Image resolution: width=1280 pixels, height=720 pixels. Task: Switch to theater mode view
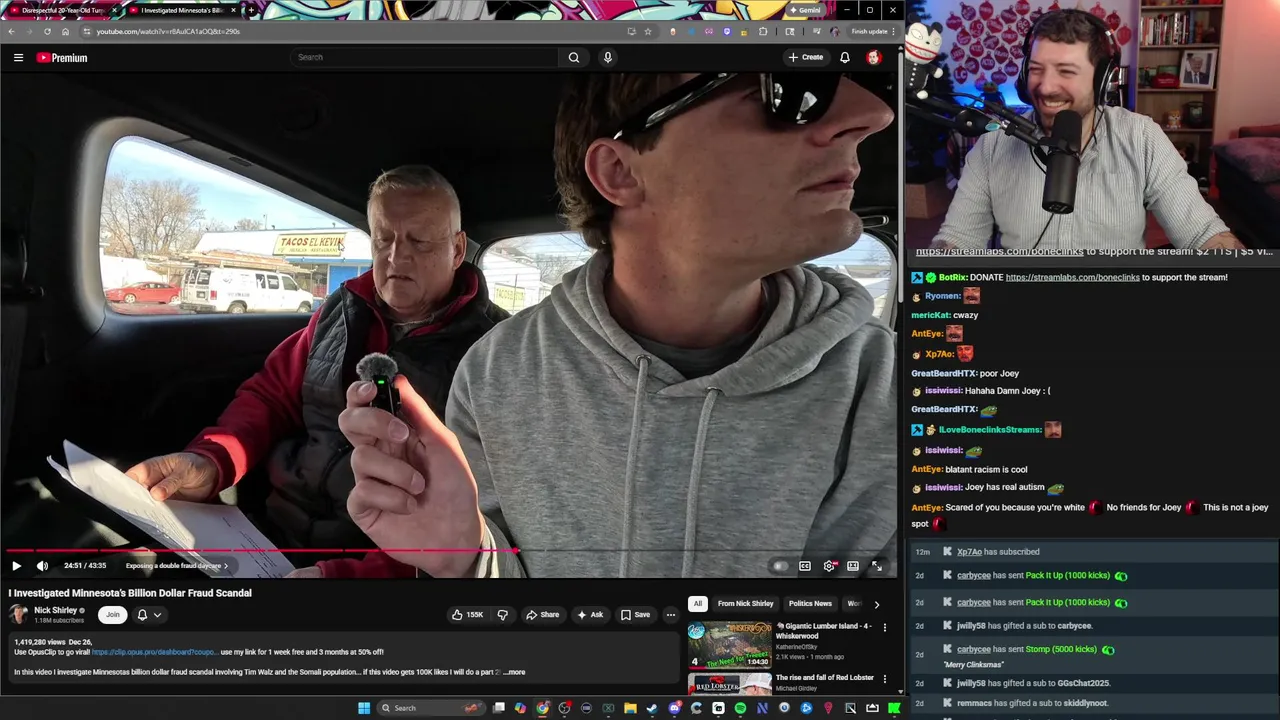click(x=853, y=566)
